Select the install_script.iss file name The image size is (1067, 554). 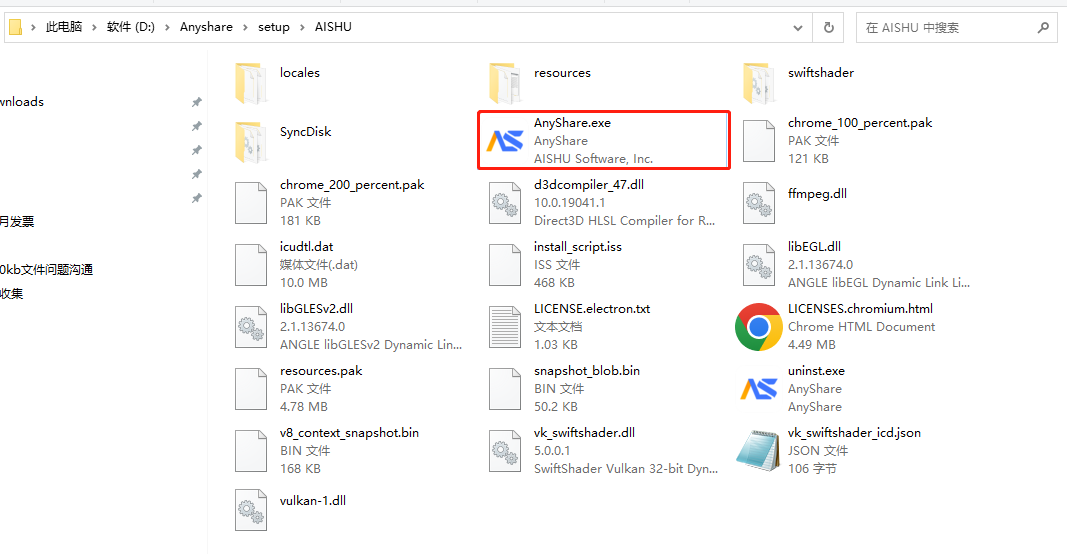[578, 247]
